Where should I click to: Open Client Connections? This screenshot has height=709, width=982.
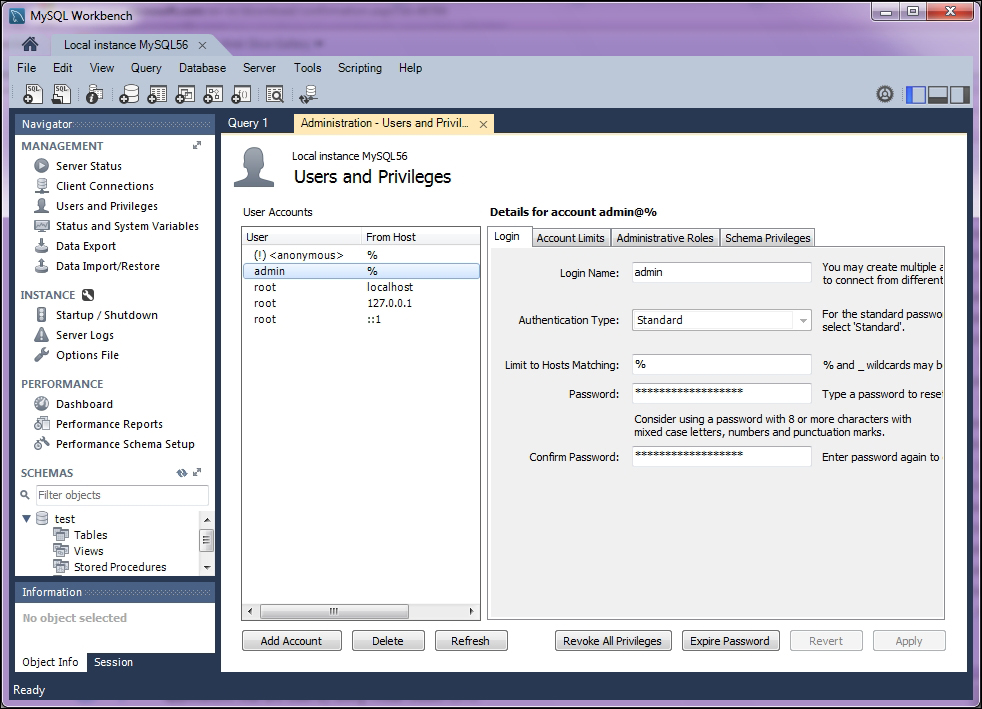coord(105,186)
